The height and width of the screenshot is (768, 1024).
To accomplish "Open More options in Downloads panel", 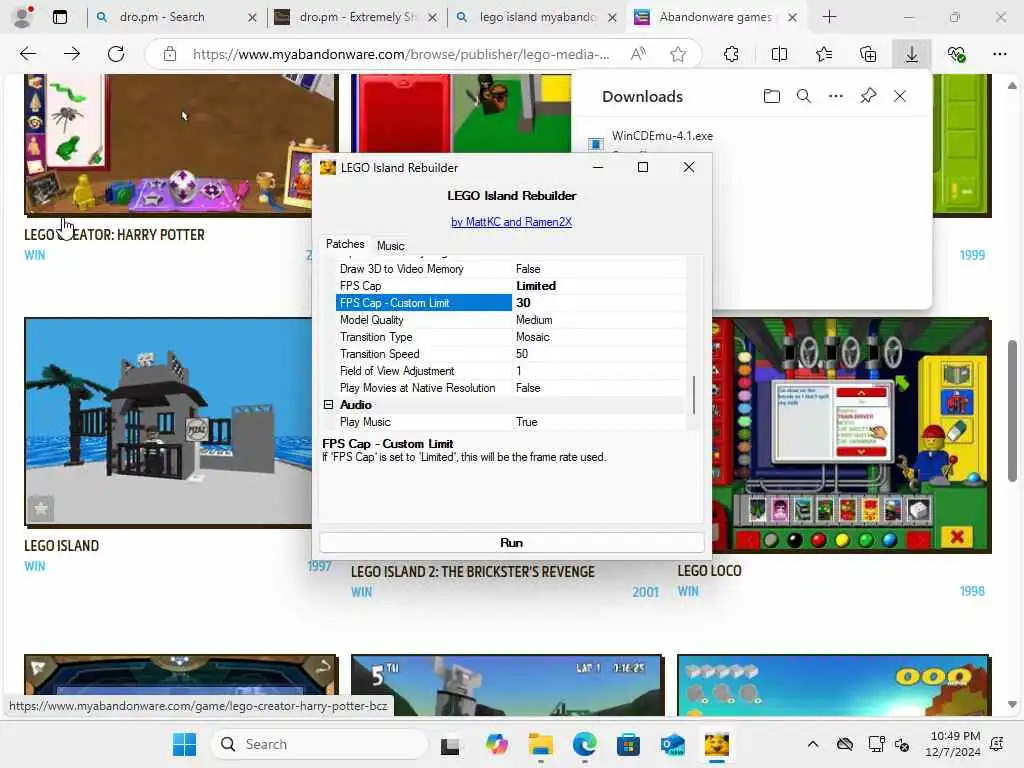I will (836, 97).
